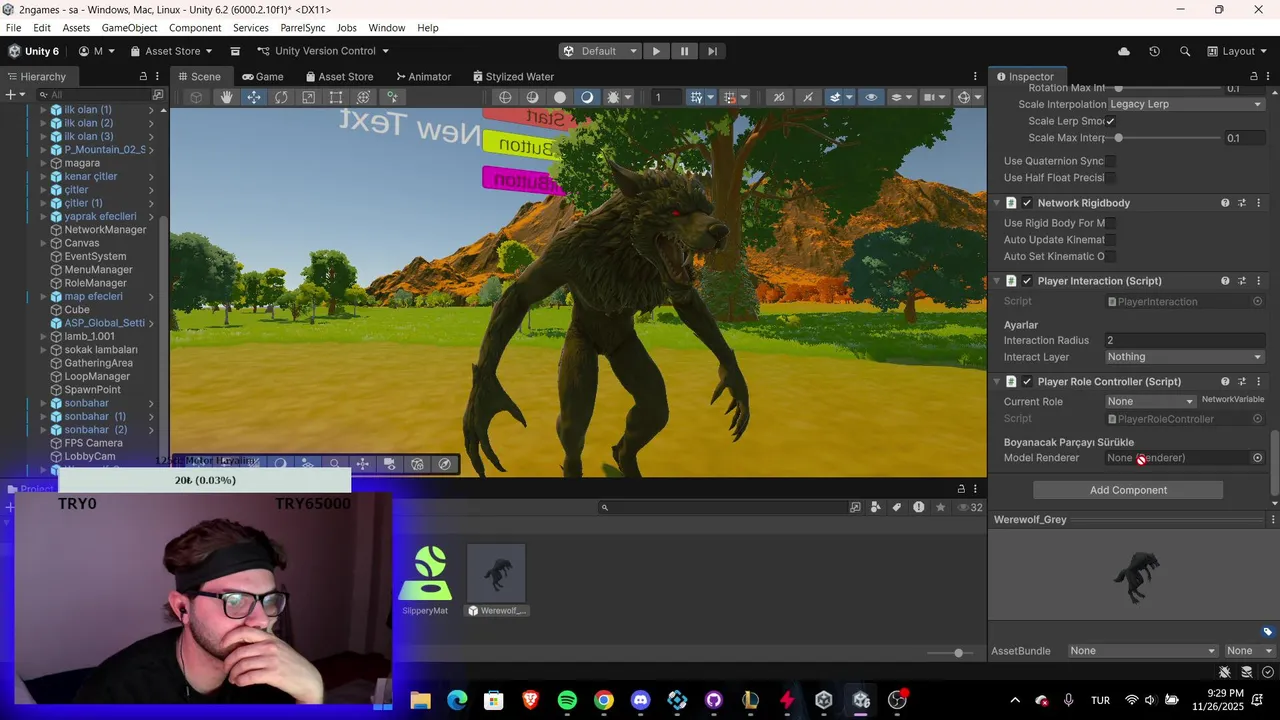Open Player Role Controller more options menu
This screenshot has width=1280, height=720.
pyautogui.click(x=1259, y=381)
